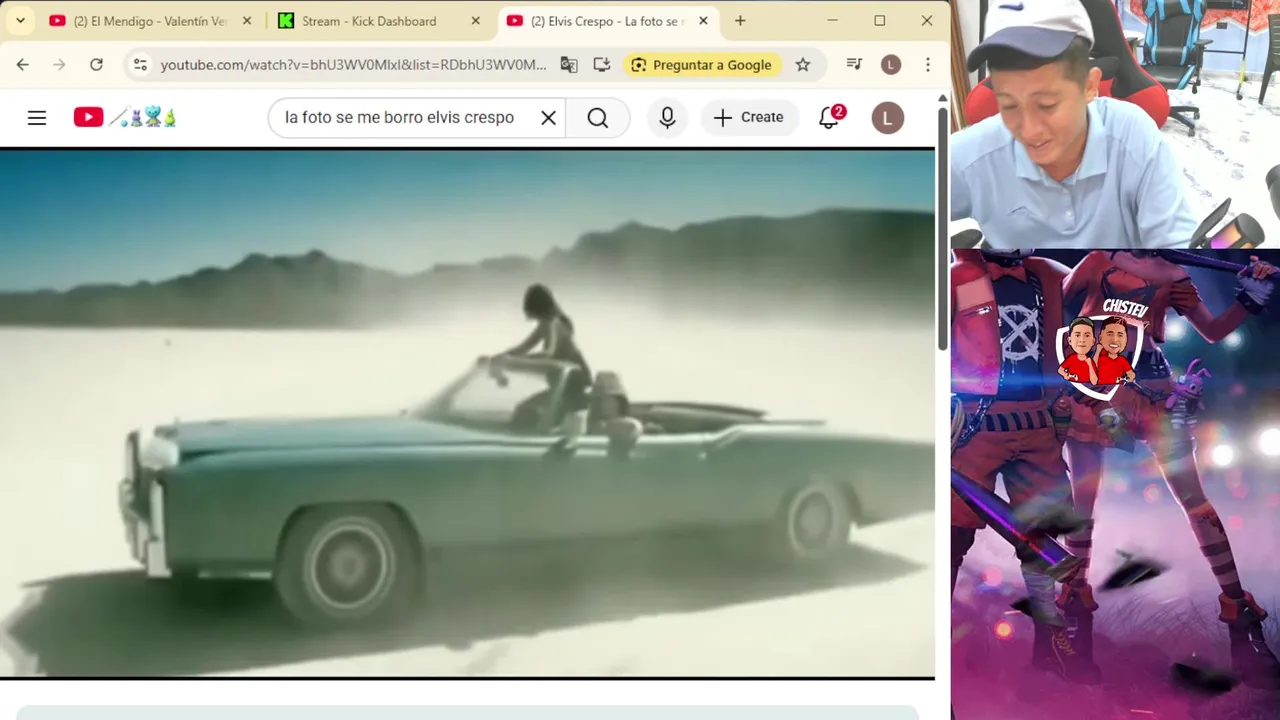Click the YouTube URL in address bar
This screenshot has width=1280, height=720.
(353, 65)
